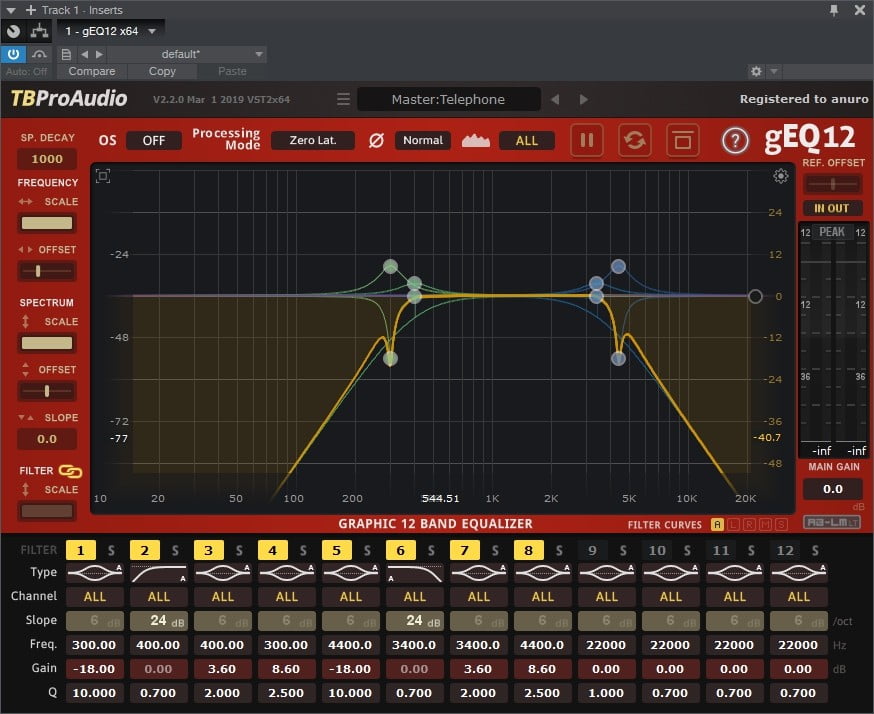Image resolution: width=874 pixels, height=714 pixels.
Task: Click the spectrum analyzer mountain icon
Action: click(x=475, y=140)
